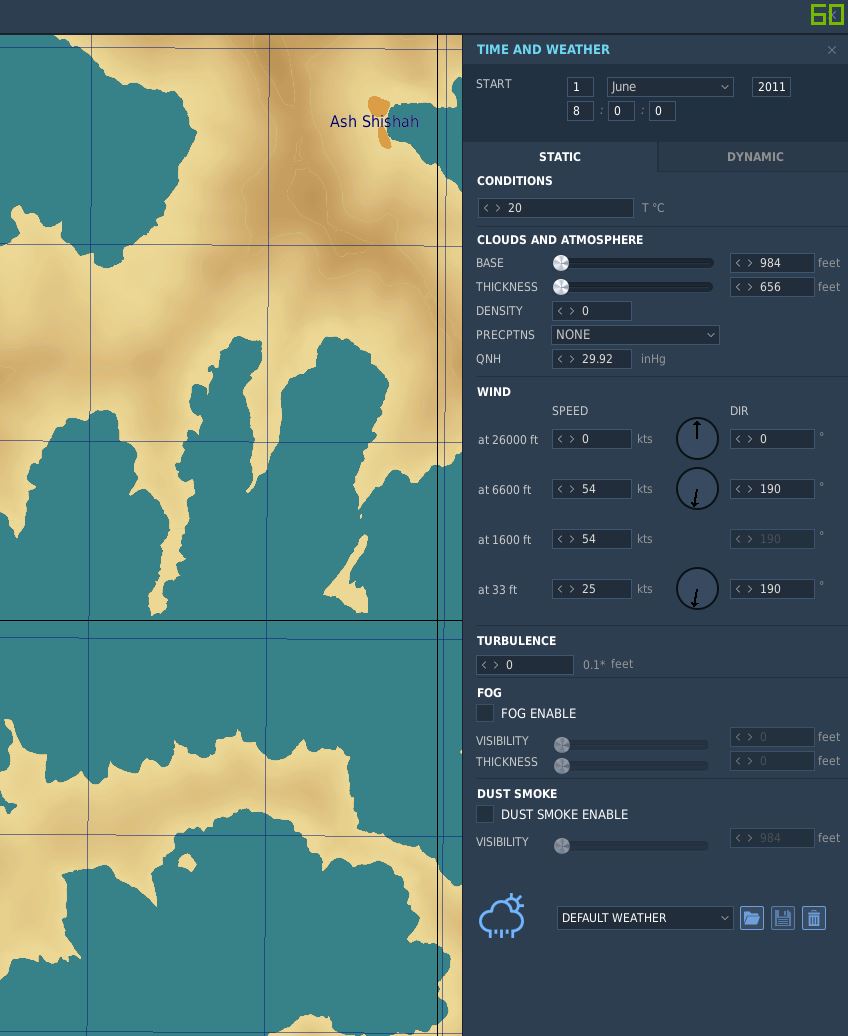Open the precipitations dropdown set to NONE
This screenshot has width=848, height=1036.
(x=635, y=334)
